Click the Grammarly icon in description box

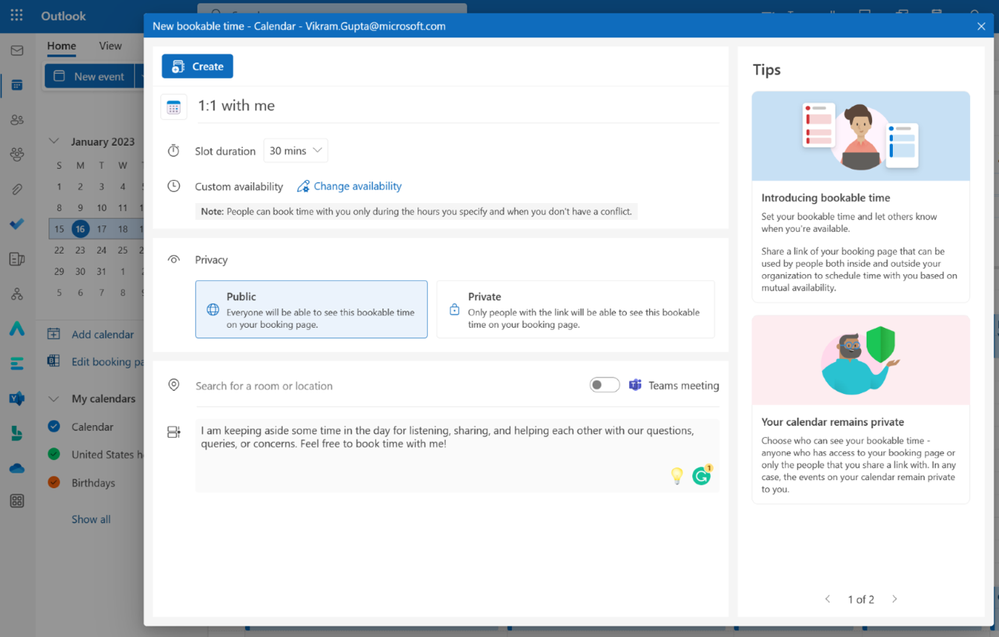701,475
